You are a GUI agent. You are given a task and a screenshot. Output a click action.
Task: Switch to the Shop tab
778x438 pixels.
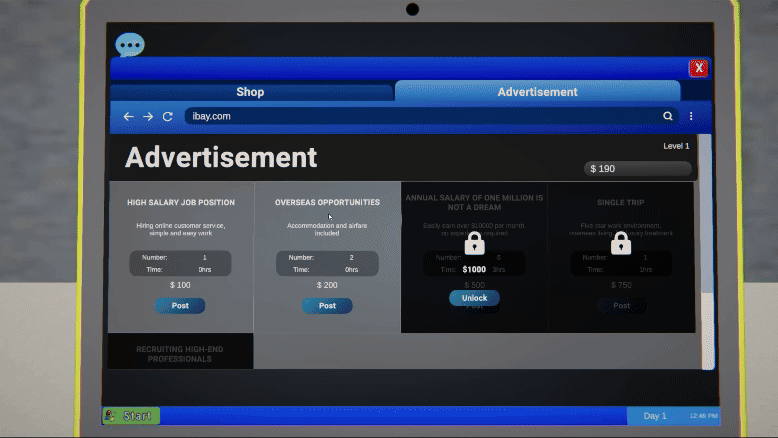click(250, 92)
